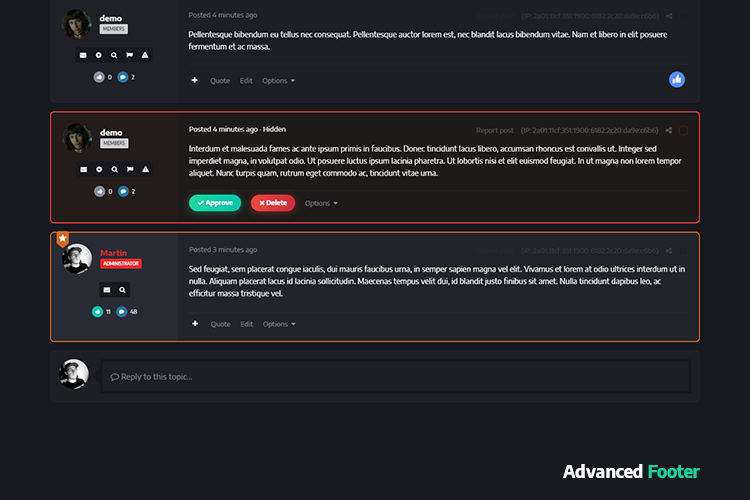
Task: Tick the hidden post's selection checkbox
Action: coord(684,131)
